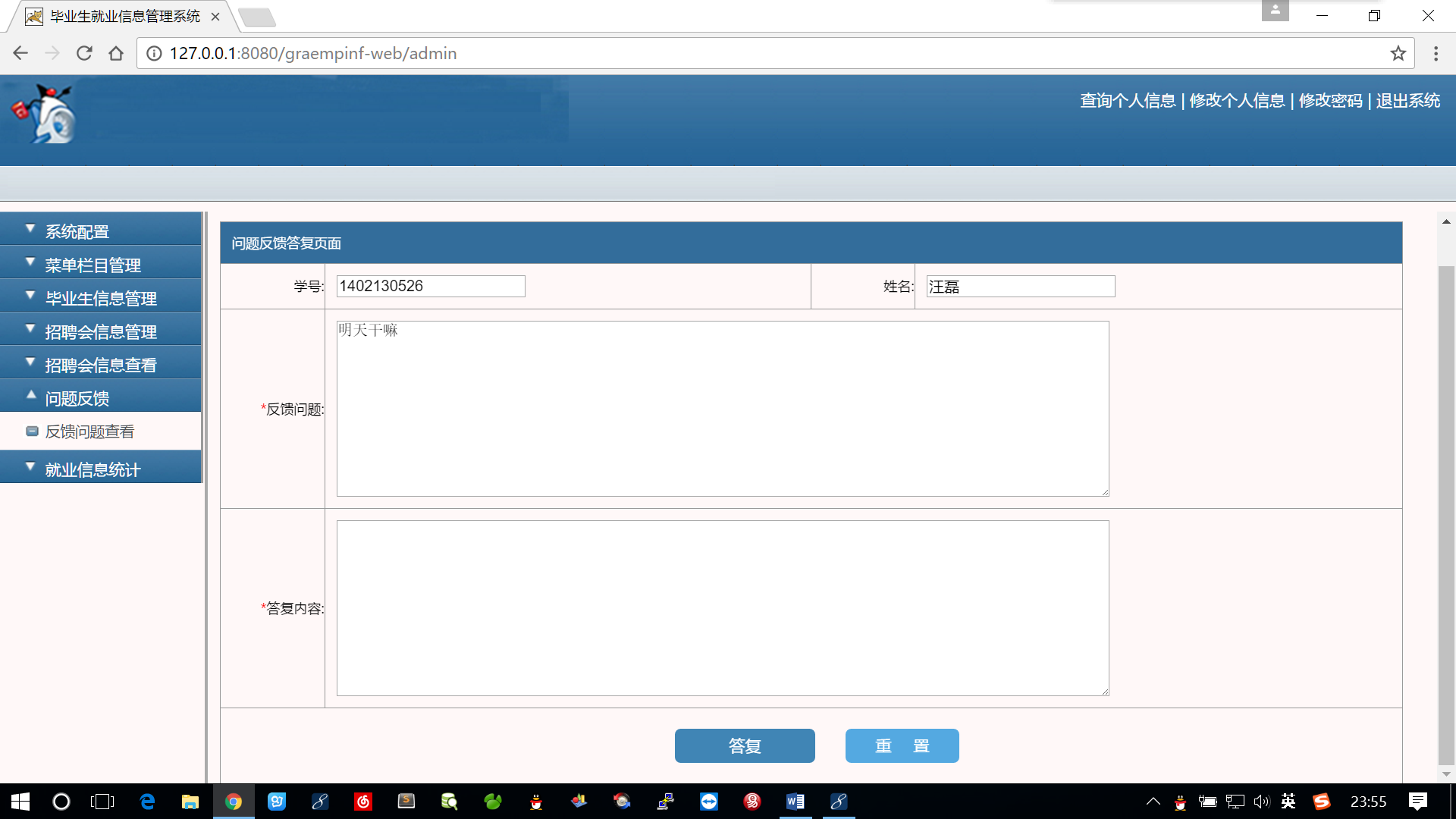1456x819 pixels.
Task: Click into the 答复内容 text area
Action: click(x=722, y=607)
